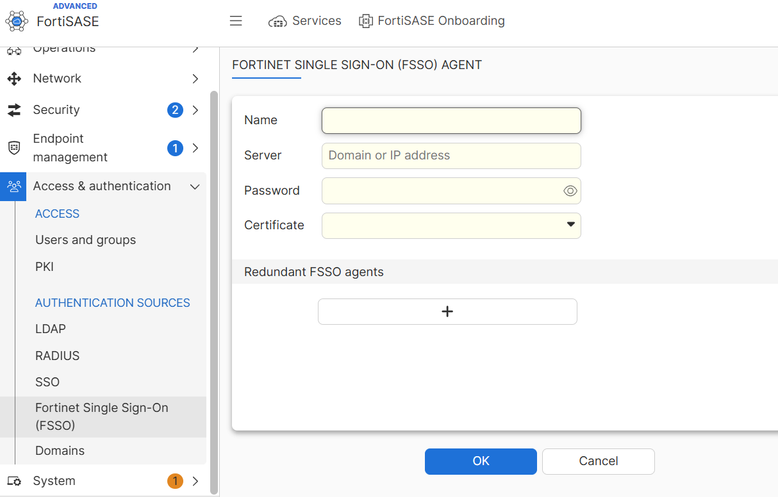The image size is (778, 497).
Task: Open the Services cloud icon
Action: (x=277, y=21)
